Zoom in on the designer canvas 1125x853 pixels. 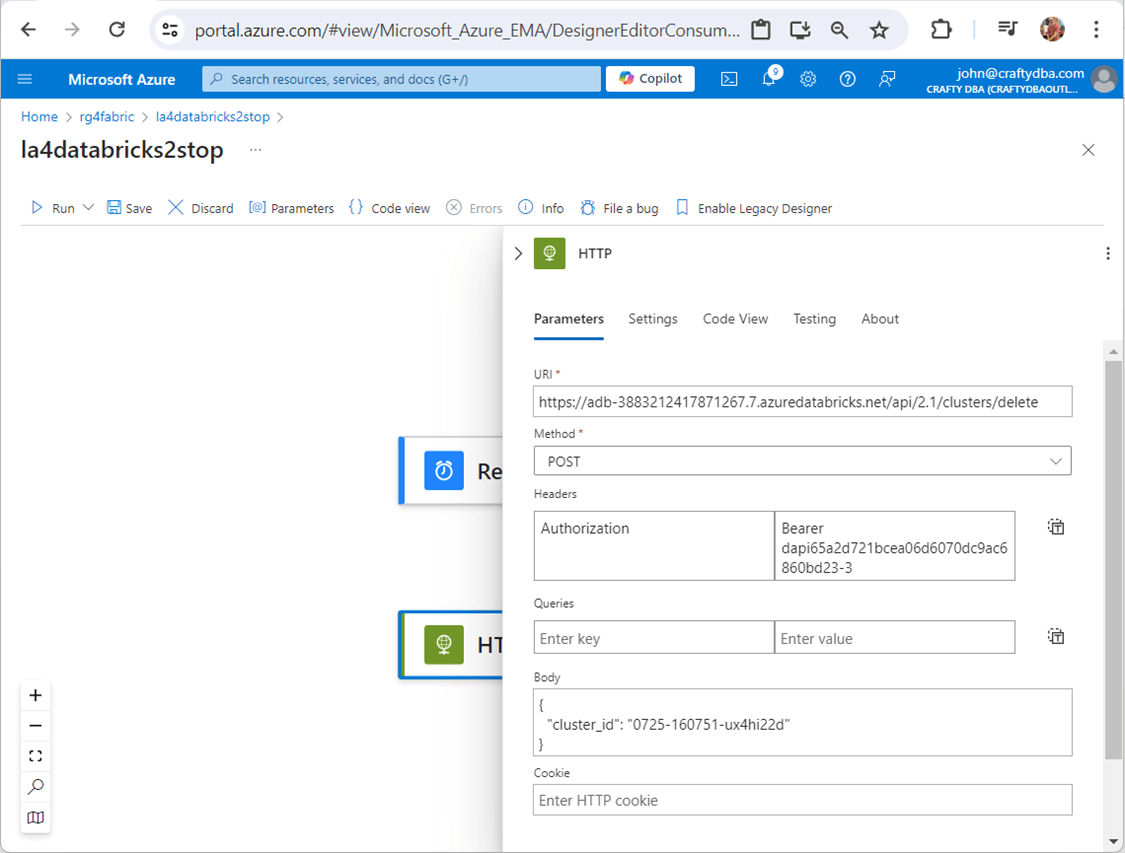tap(35, 695)
